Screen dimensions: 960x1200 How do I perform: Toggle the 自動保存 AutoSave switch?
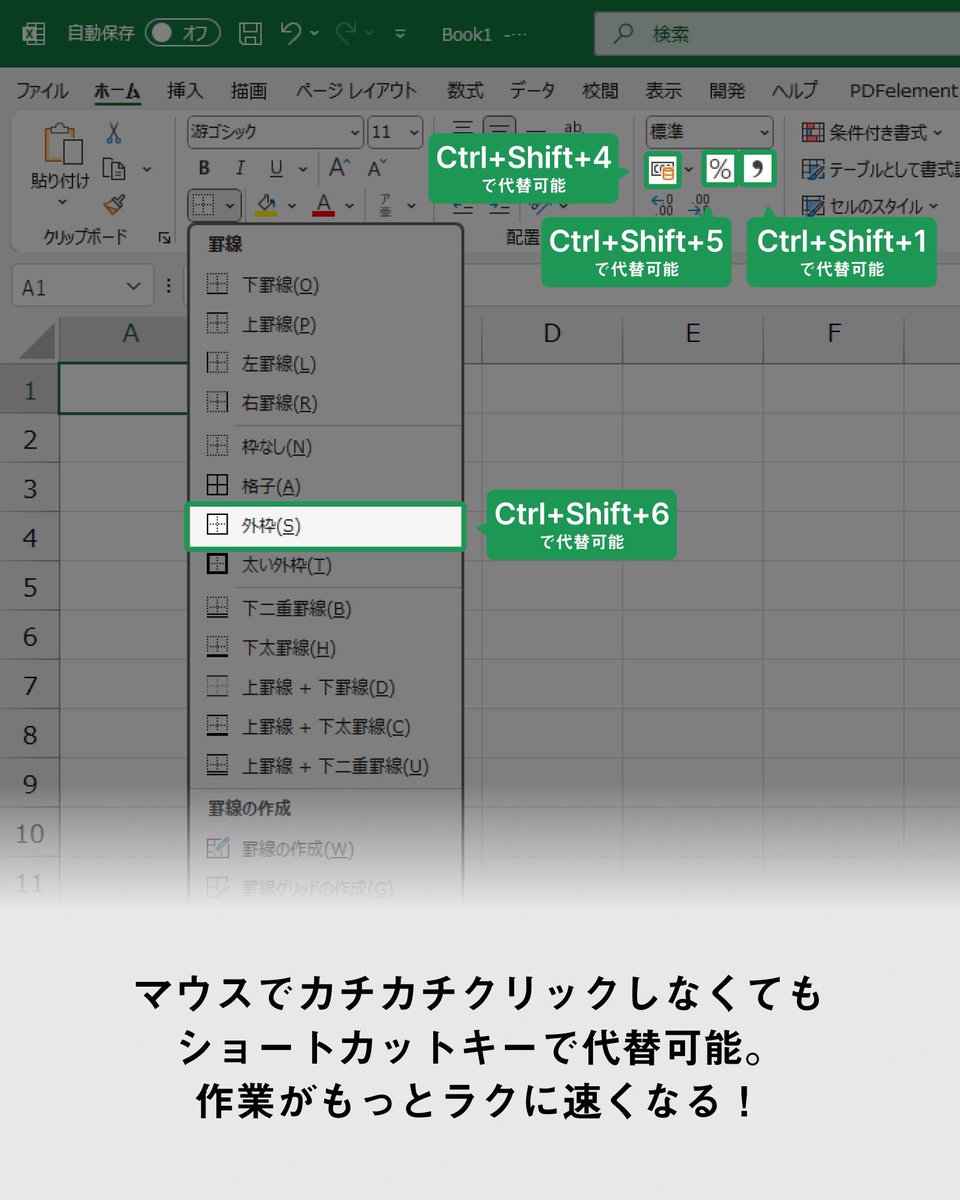point(183,33)
